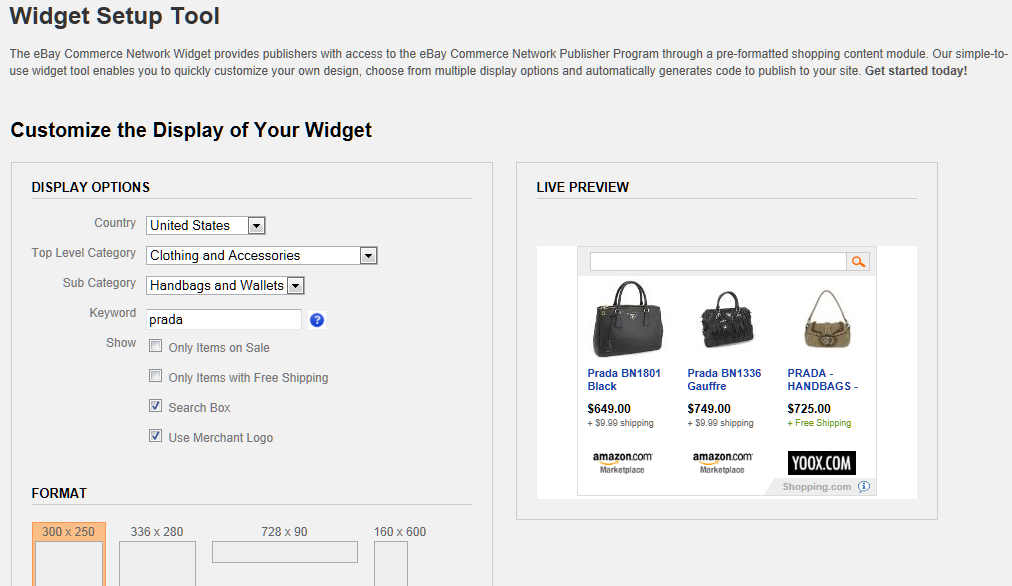Open the PRADA - HANDBAGS product link
Image resolution: width=1012 pixels, height=586 pixels.
[822, 380]
